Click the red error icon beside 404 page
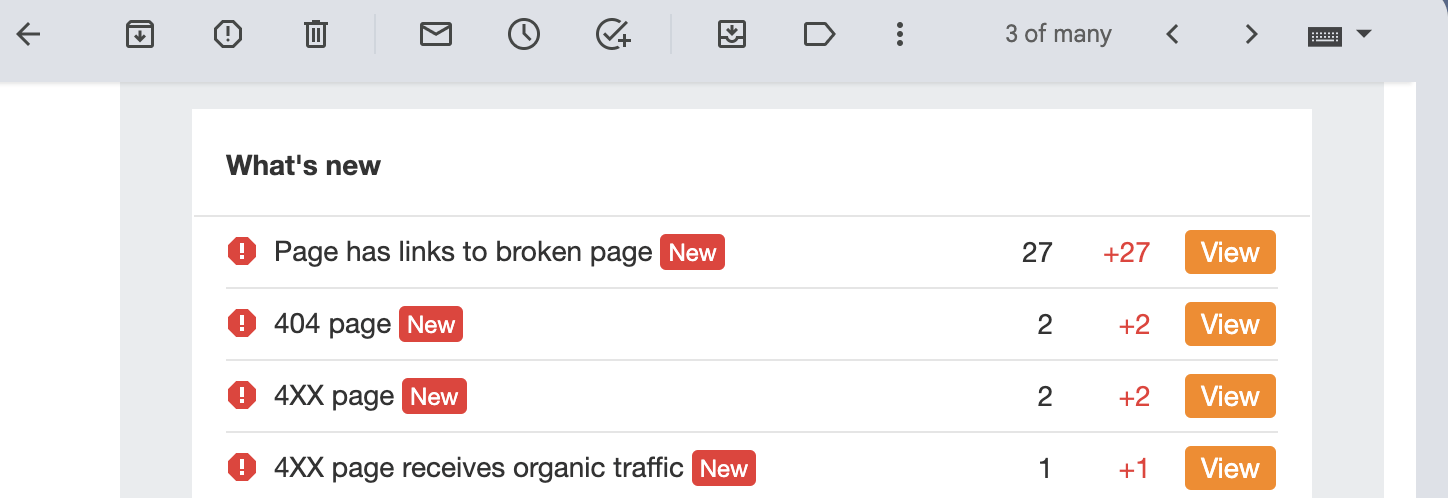The height and width of the screenshot is (498, 1448). pyautogui.click(x=242, y=324)
